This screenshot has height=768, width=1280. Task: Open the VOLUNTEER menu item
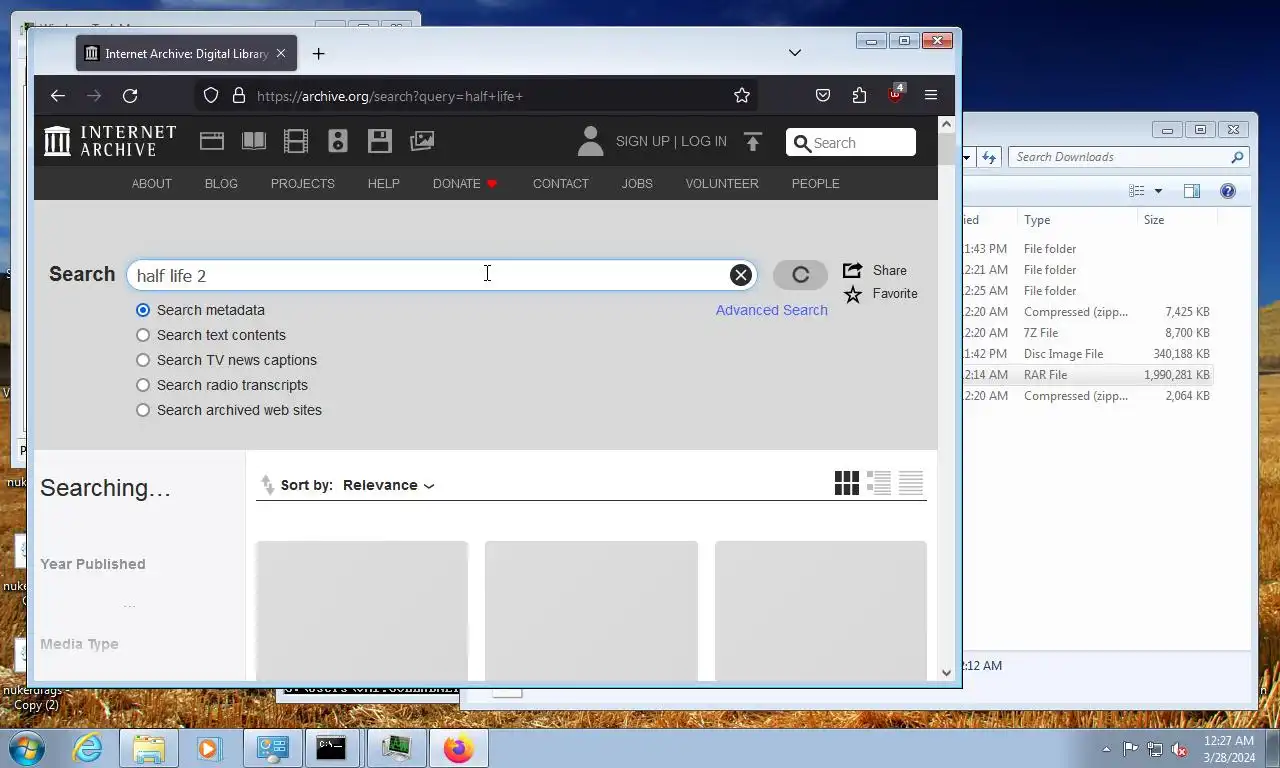click(x=722, y=184)
